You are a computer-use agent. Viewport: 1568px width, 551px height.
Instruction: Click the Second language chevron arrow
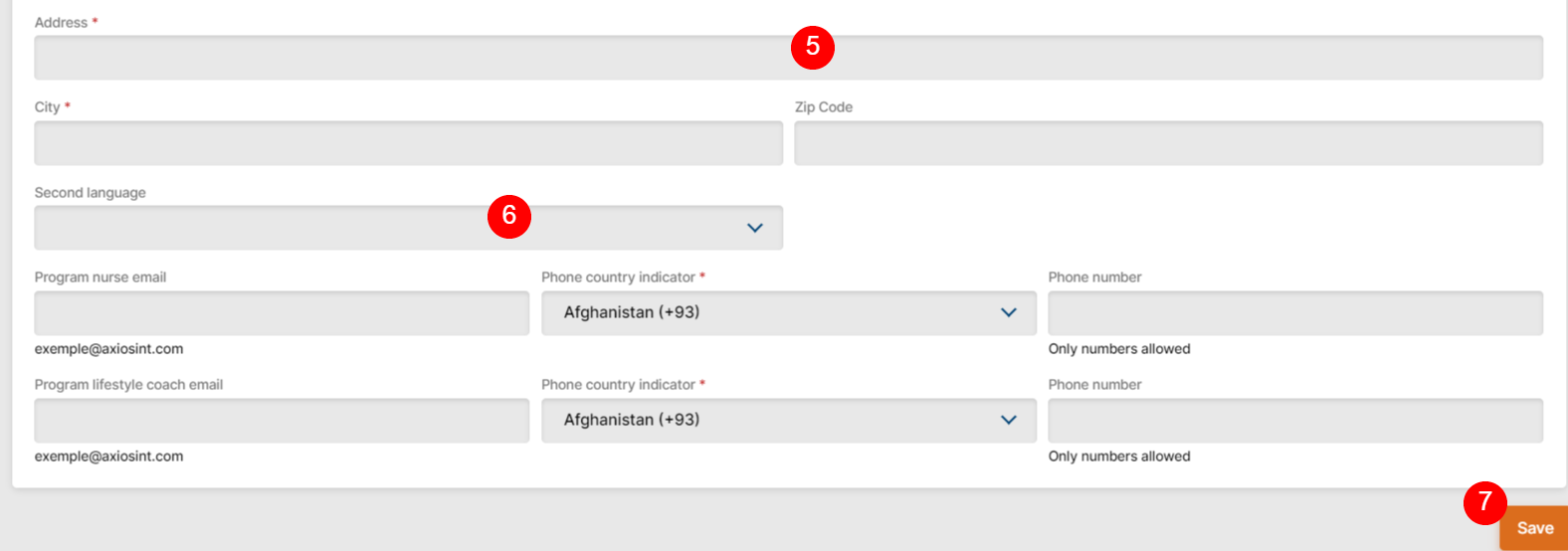click(x=755, y=228)
